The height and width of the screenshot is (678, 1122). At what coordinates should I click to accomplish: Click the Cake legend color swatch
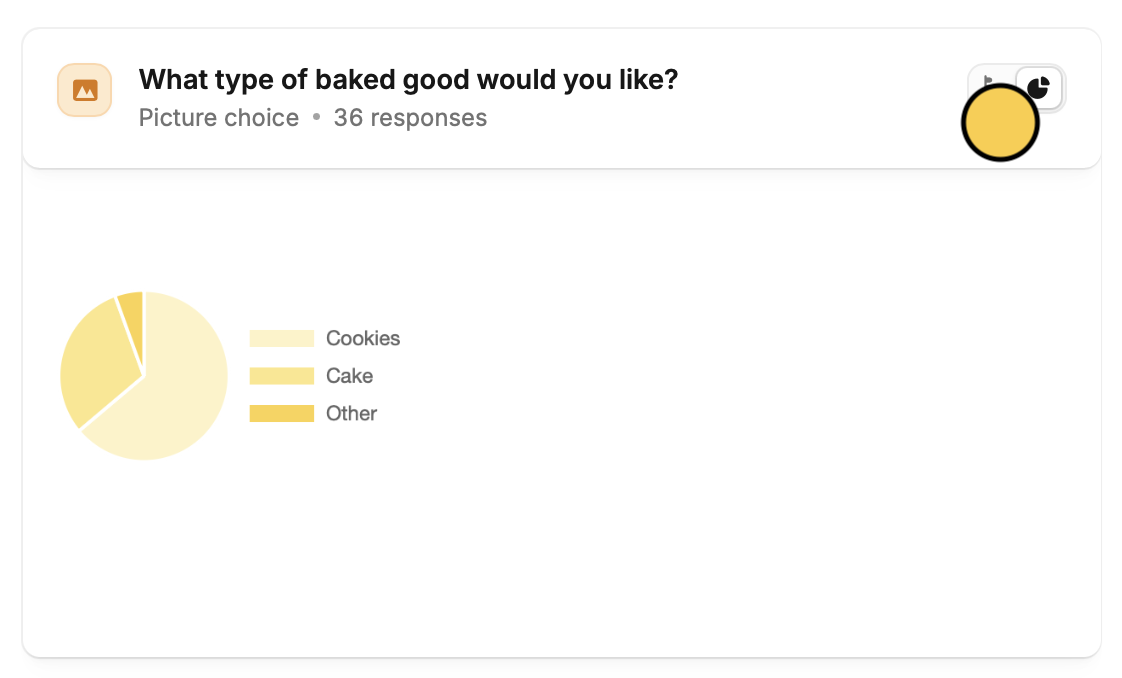click(281, 376)
